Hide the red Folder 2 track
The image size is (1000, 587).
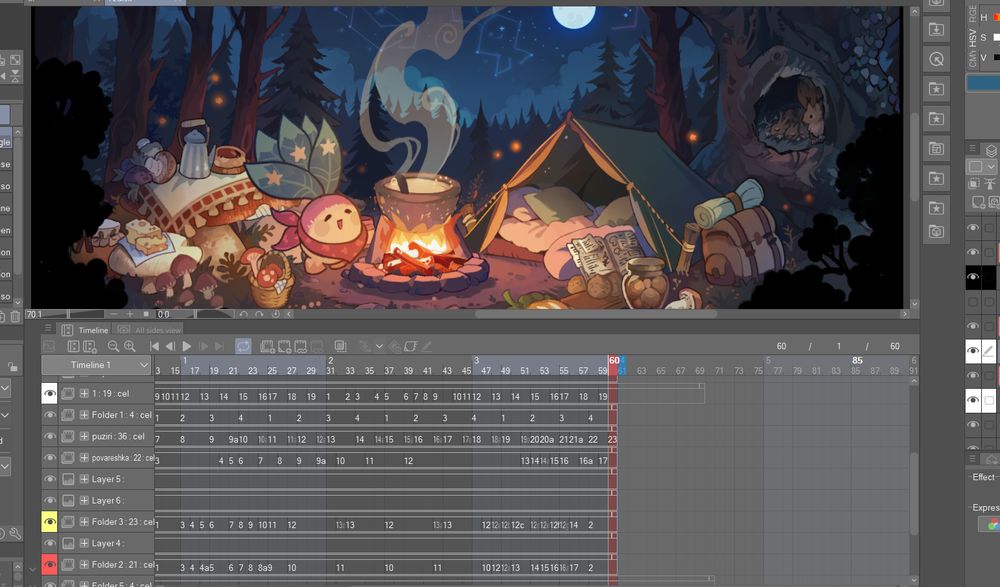click(x=50, y=565)
